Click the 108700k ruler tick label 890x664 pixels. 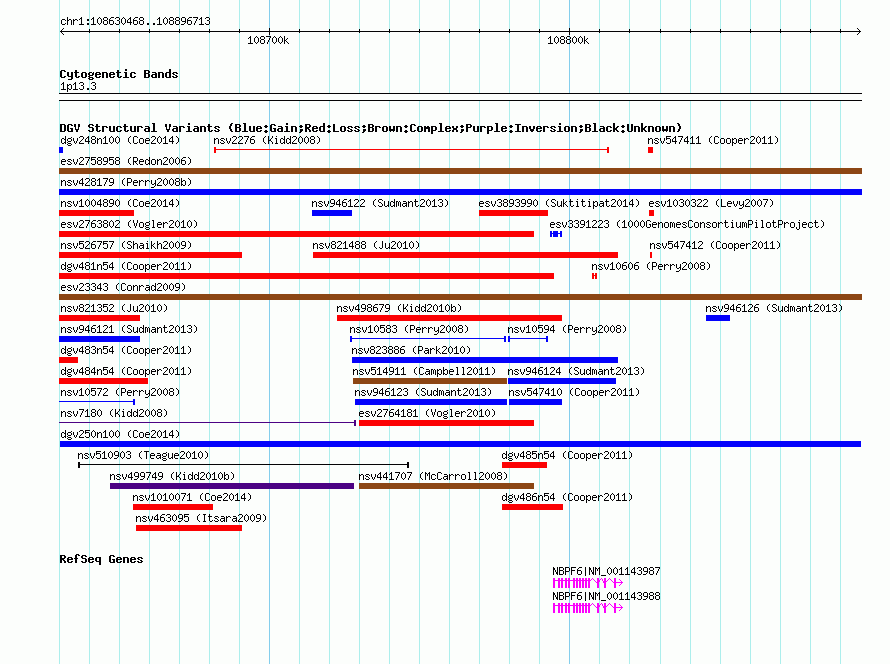268,40
